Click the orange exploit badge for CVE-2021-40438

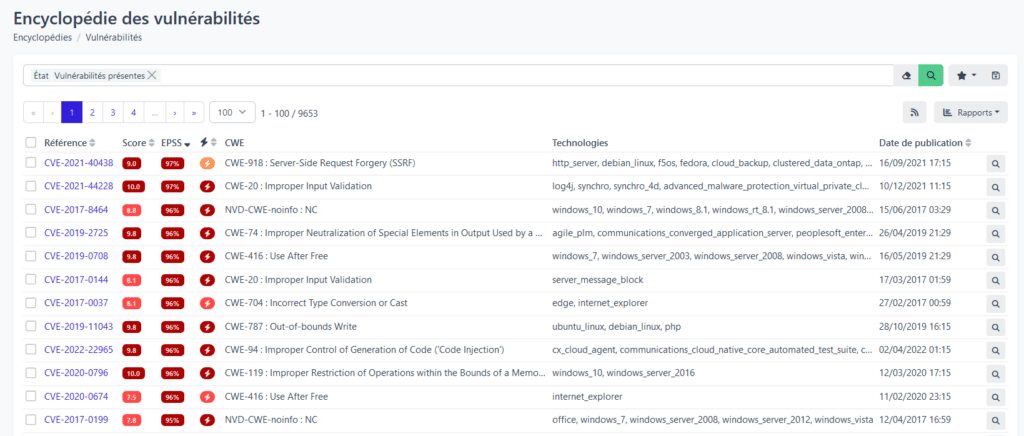(207, 163)
